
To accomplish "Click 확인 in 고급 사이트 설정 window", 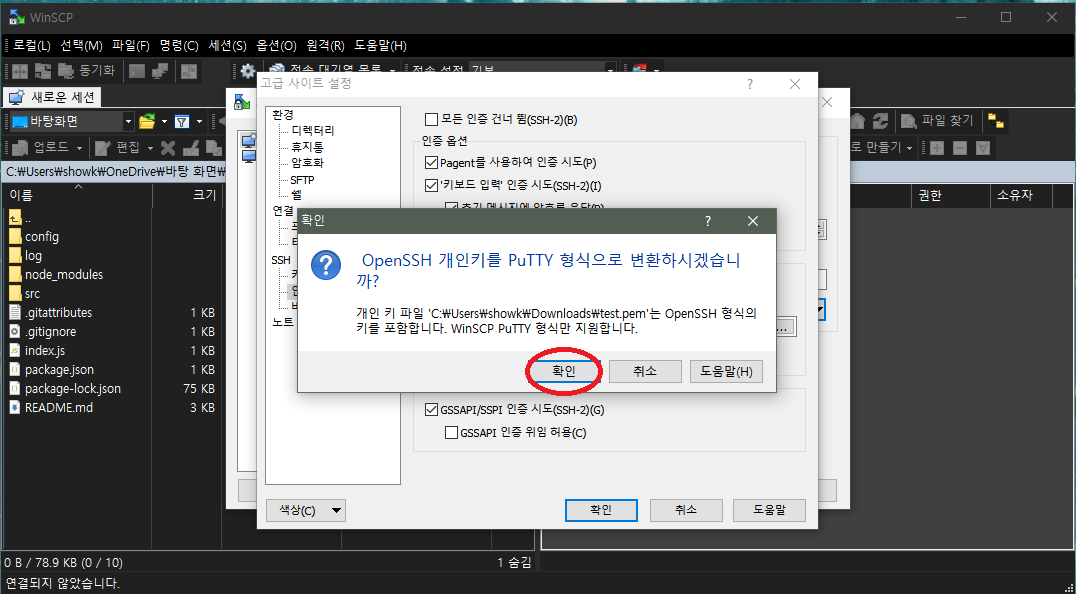I will point(601,510).
